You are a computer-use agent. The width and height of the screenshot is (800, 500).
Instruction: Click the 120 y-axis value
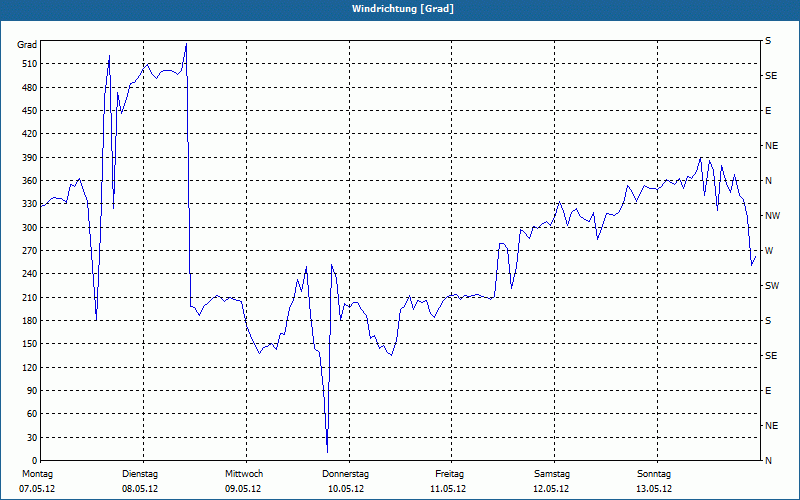coord(30,367)
